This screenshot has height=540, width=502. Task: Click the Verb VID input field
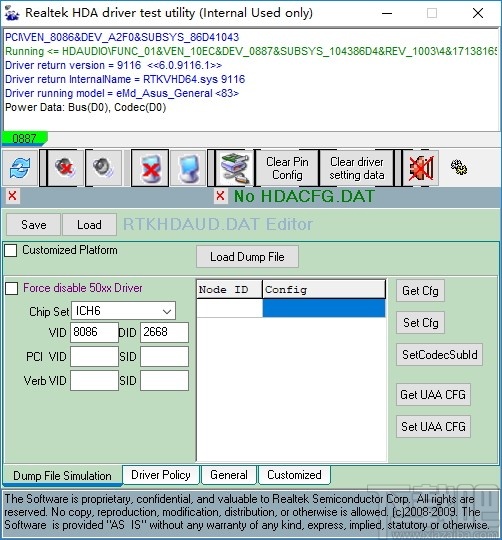pos(94,381)
